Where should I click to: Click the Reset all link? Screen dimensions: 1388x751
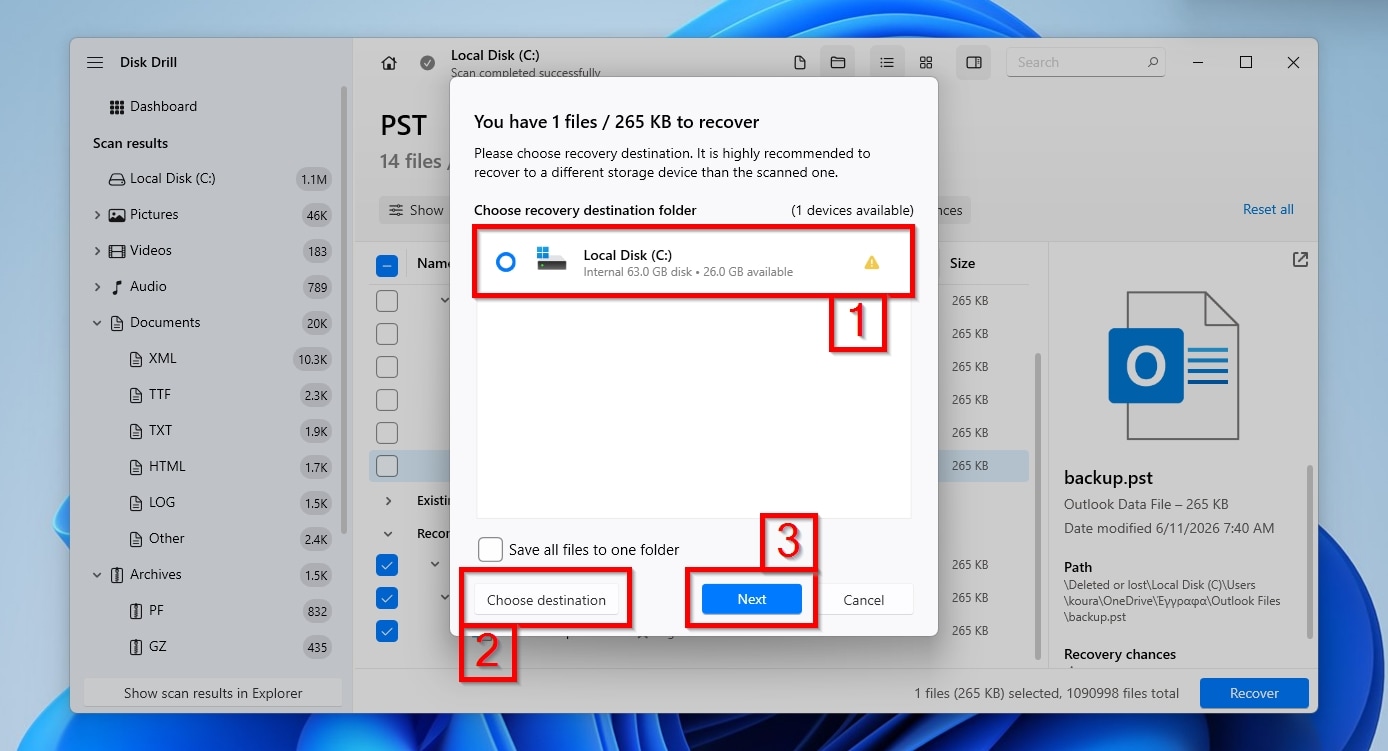pos(1268,210)
